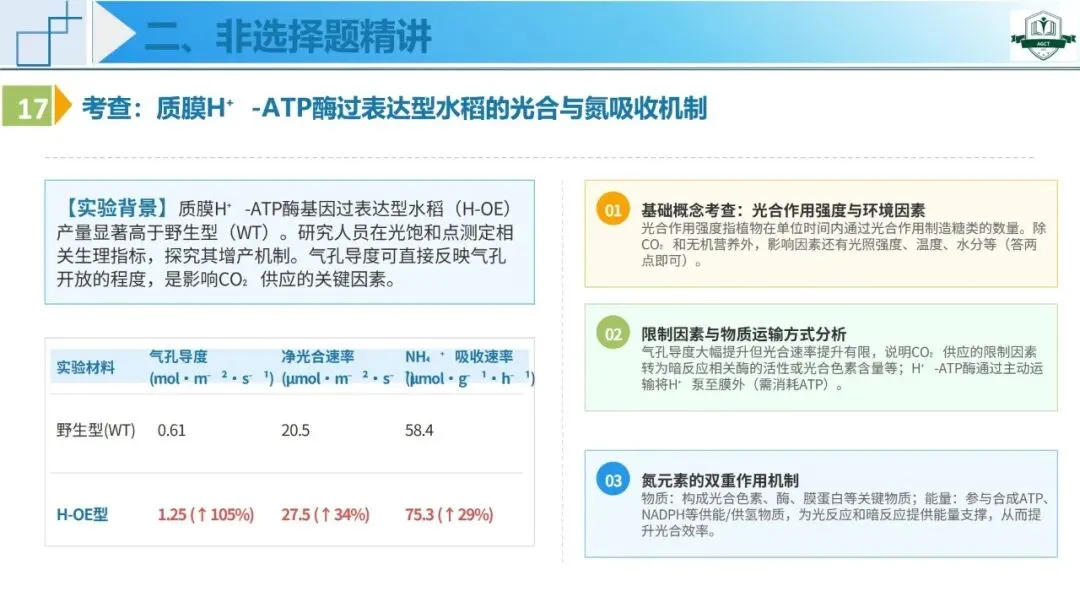Viewport: 1080px width, 608px height.
Task: Click the 1.25 (↑105%) value
Action: 206,514
